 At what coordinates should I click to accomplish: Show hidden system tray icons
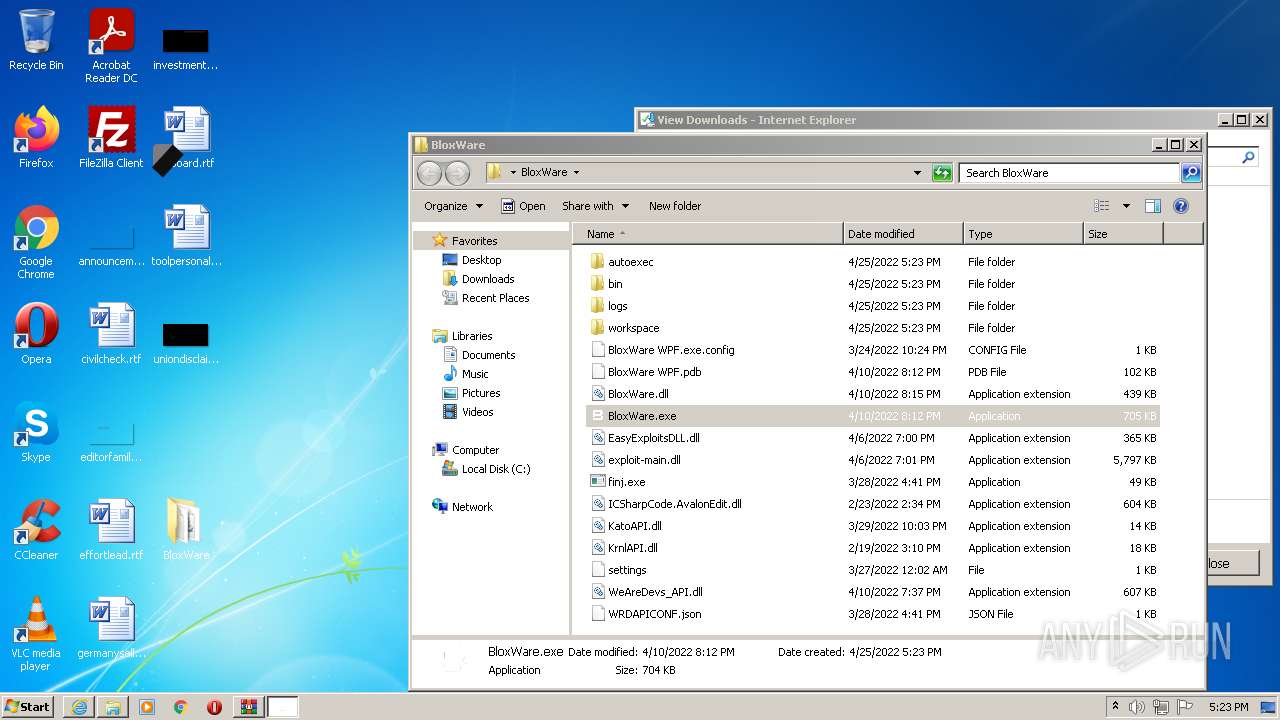pyautogui.click(x=1115, y=707)
